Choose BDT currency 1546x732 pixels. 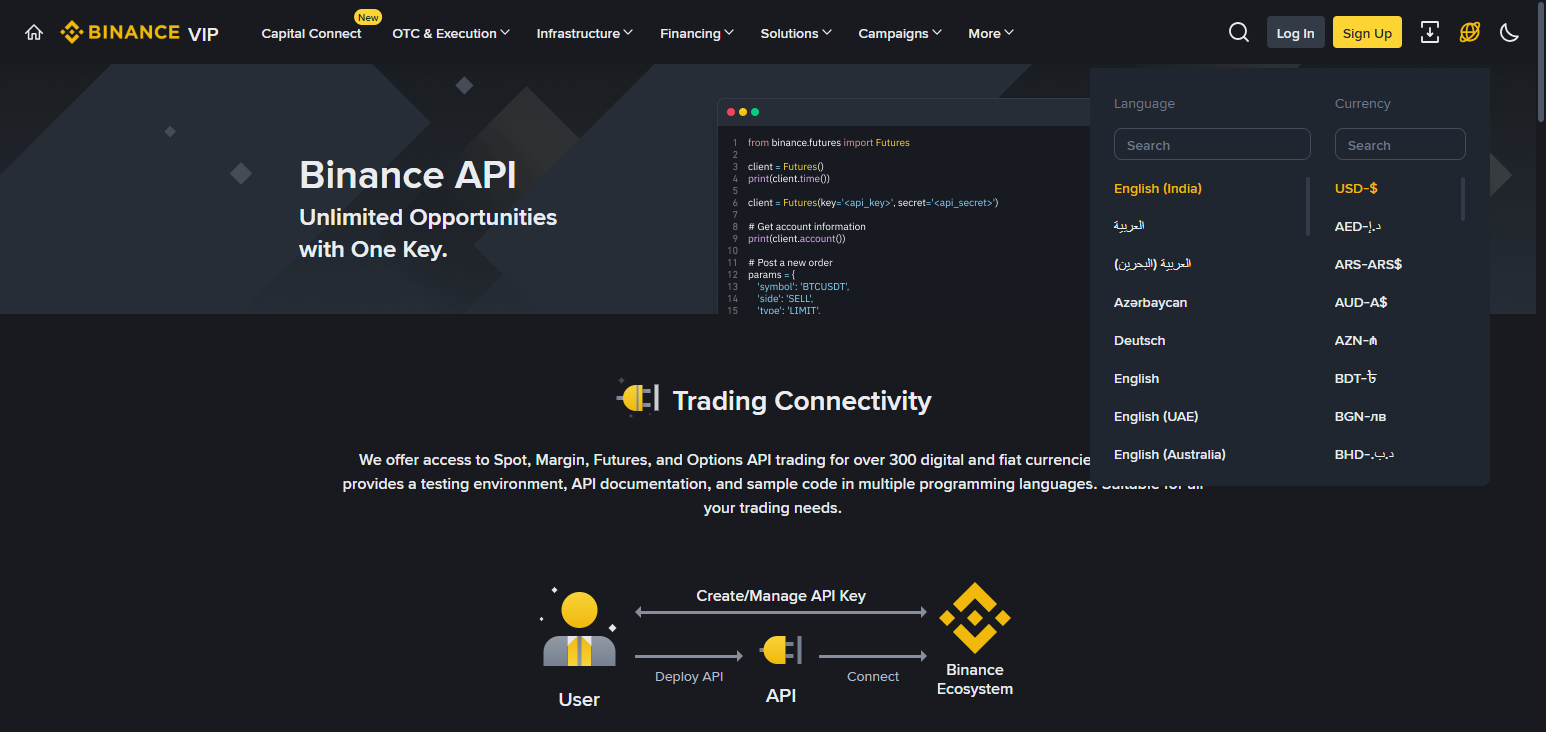pos(1356,378)
